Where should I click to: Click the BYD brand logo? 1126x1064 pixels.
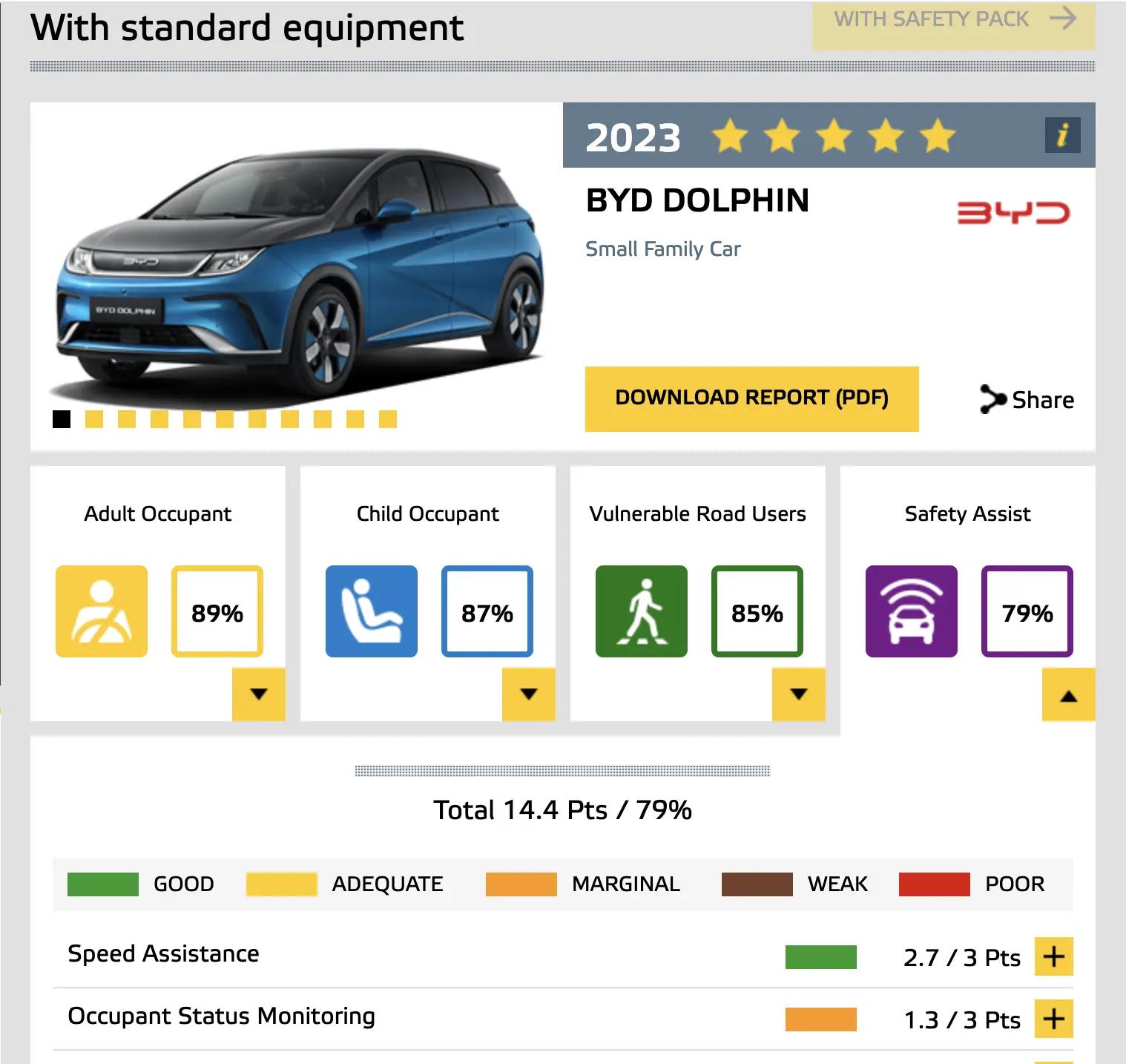click(1013, 213)
